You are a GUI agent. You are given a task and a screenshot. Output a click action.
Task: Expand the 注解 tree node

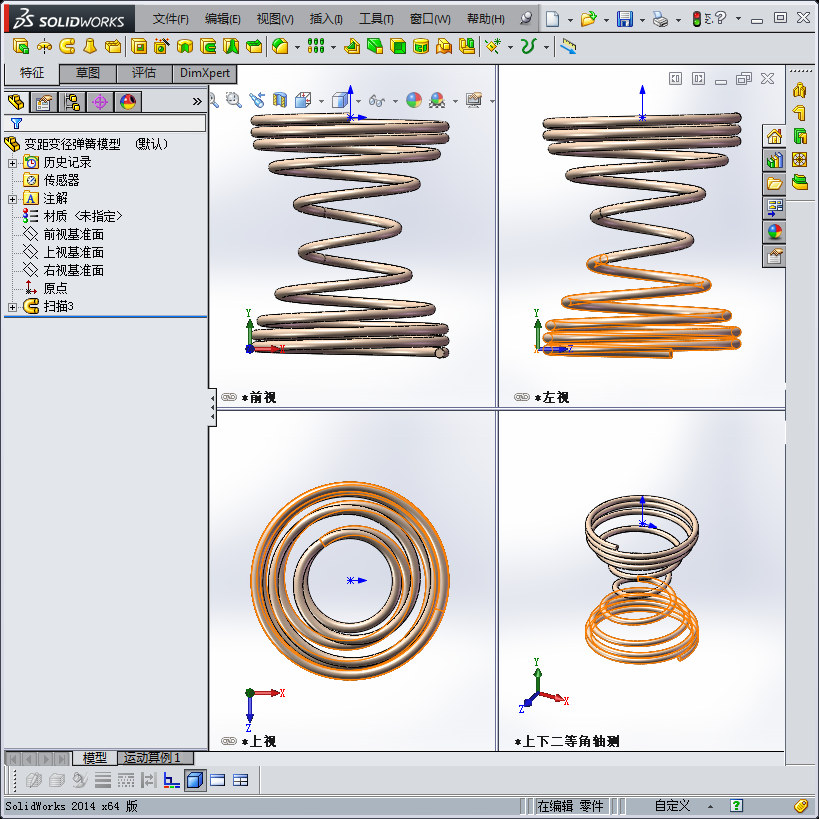(x=13, y=199)
